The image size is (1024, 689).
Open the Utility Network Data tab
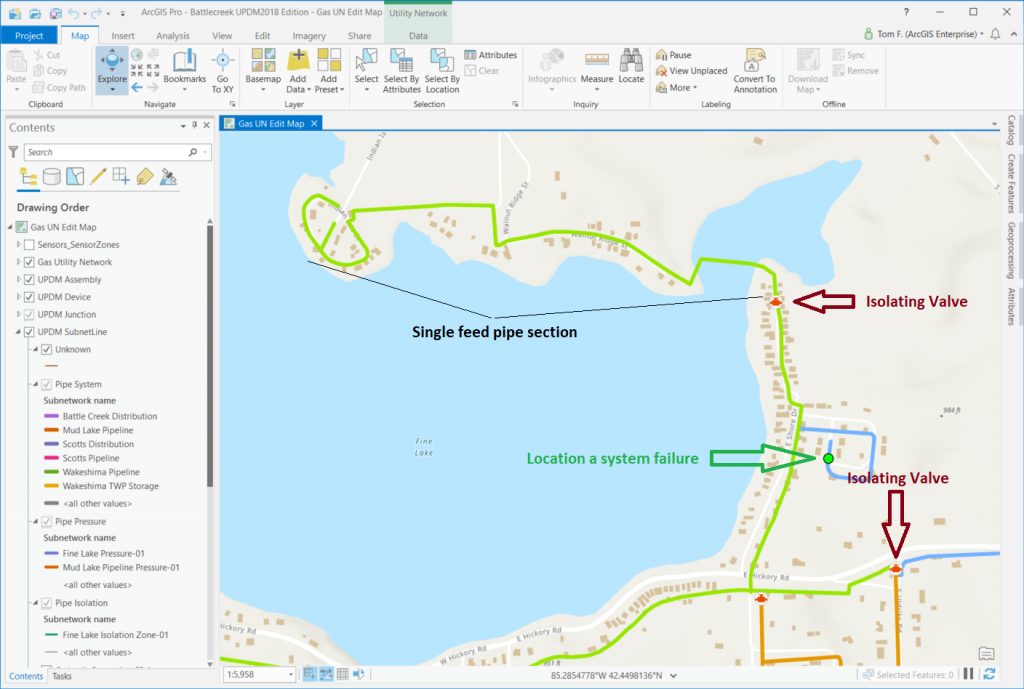point(418,34)
